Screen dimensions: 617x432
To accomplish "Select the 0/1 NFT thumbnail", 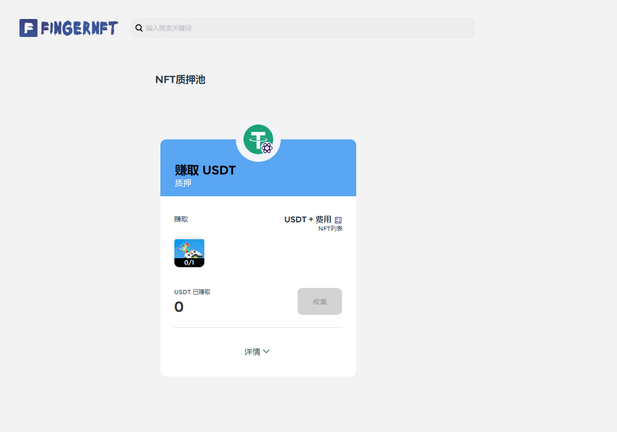I will click(189, 253).
